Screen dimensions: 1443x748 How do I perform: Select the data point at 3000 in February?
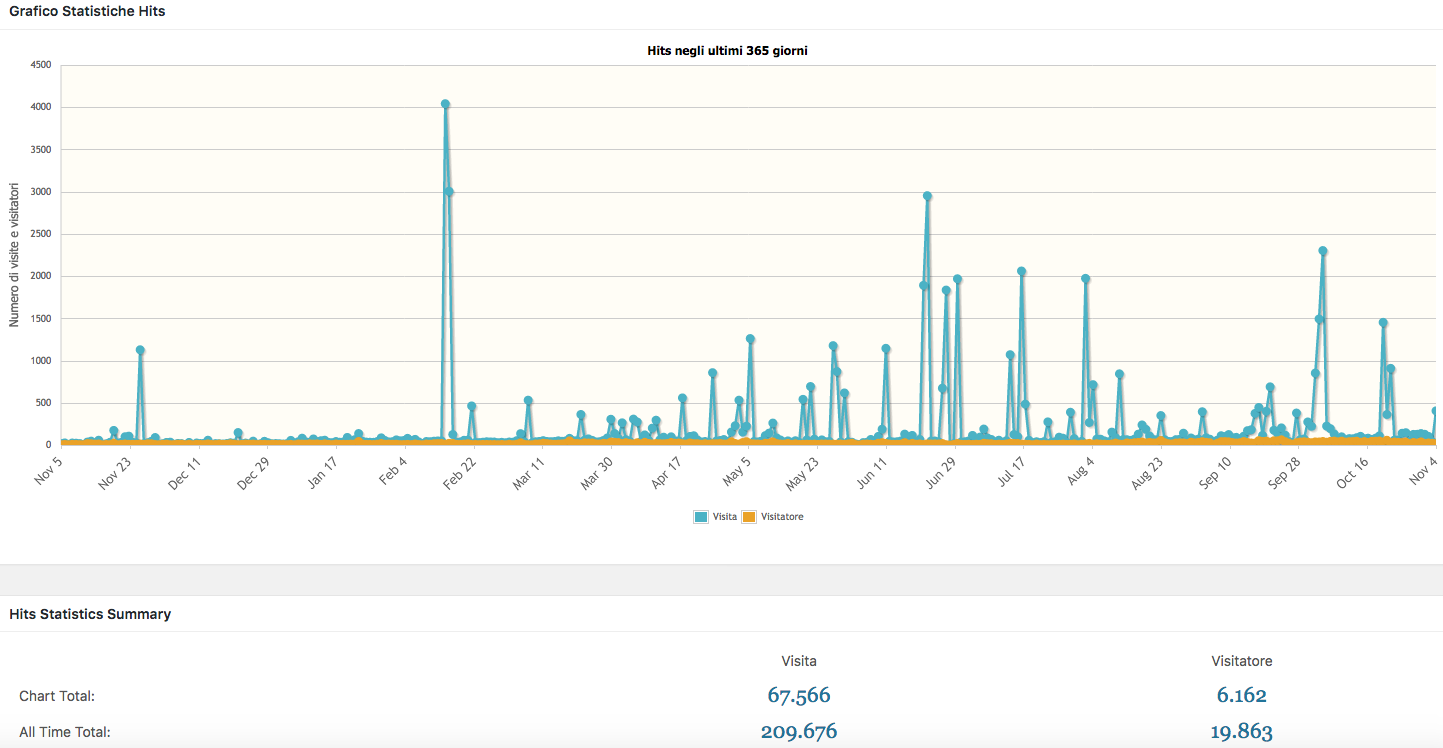click(449, 192)
